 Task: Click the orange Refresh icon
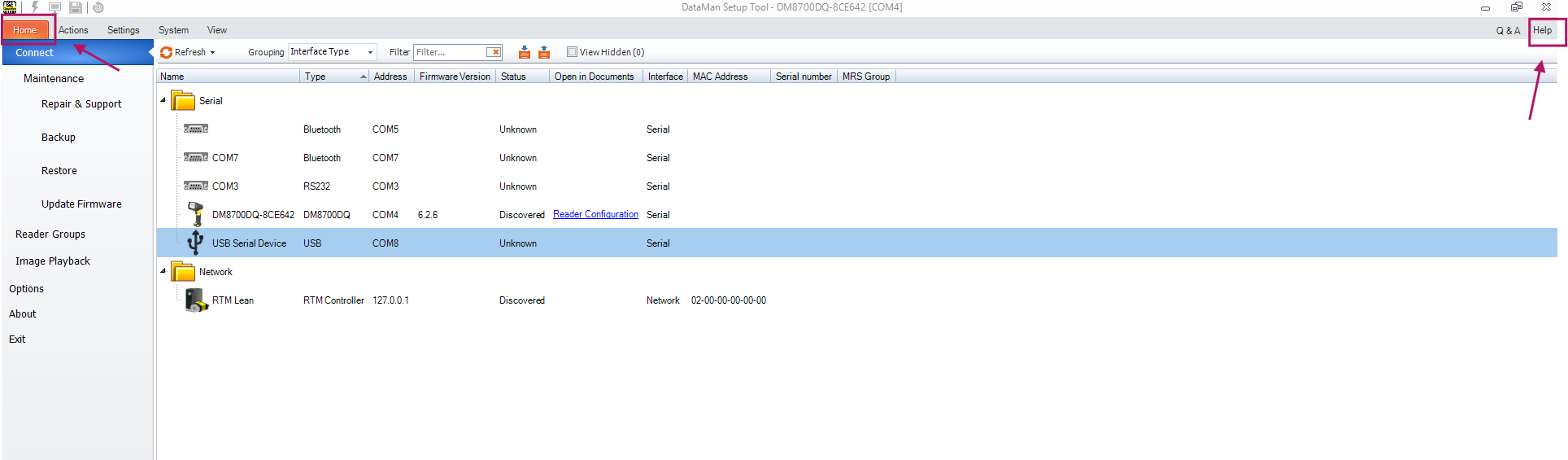coord(167,52)
